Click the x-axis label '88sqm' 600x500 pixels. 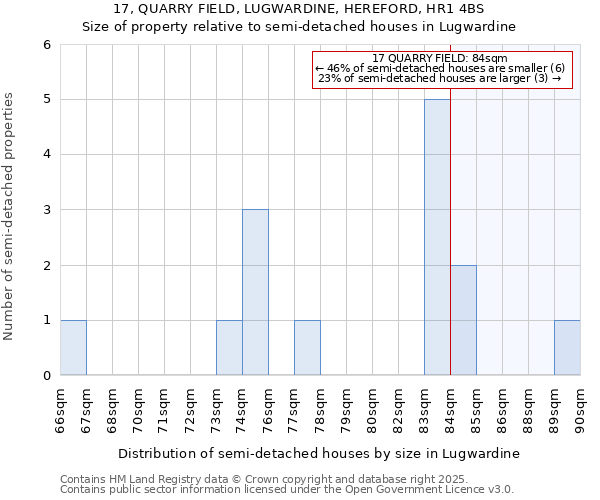pyautogui.click(x=528, y=411)
